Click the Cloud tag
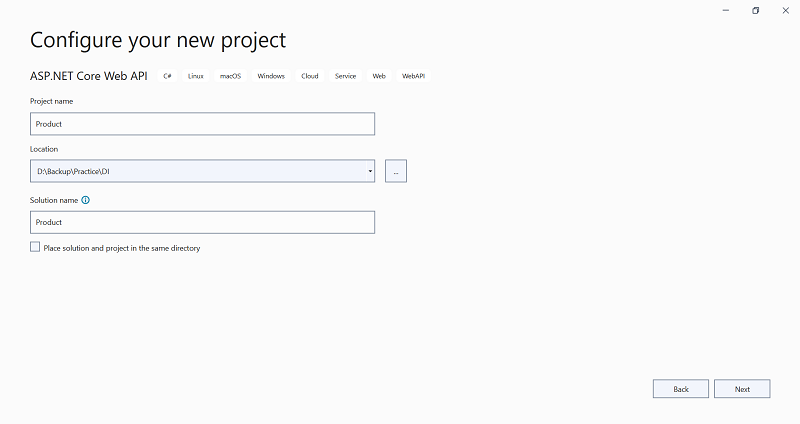The image size is (800, 424). [310, 76]
